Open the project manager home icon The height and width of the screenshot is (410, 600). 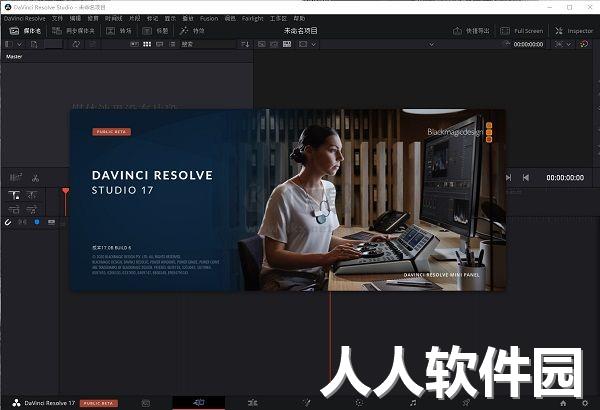tap(563, 403)
